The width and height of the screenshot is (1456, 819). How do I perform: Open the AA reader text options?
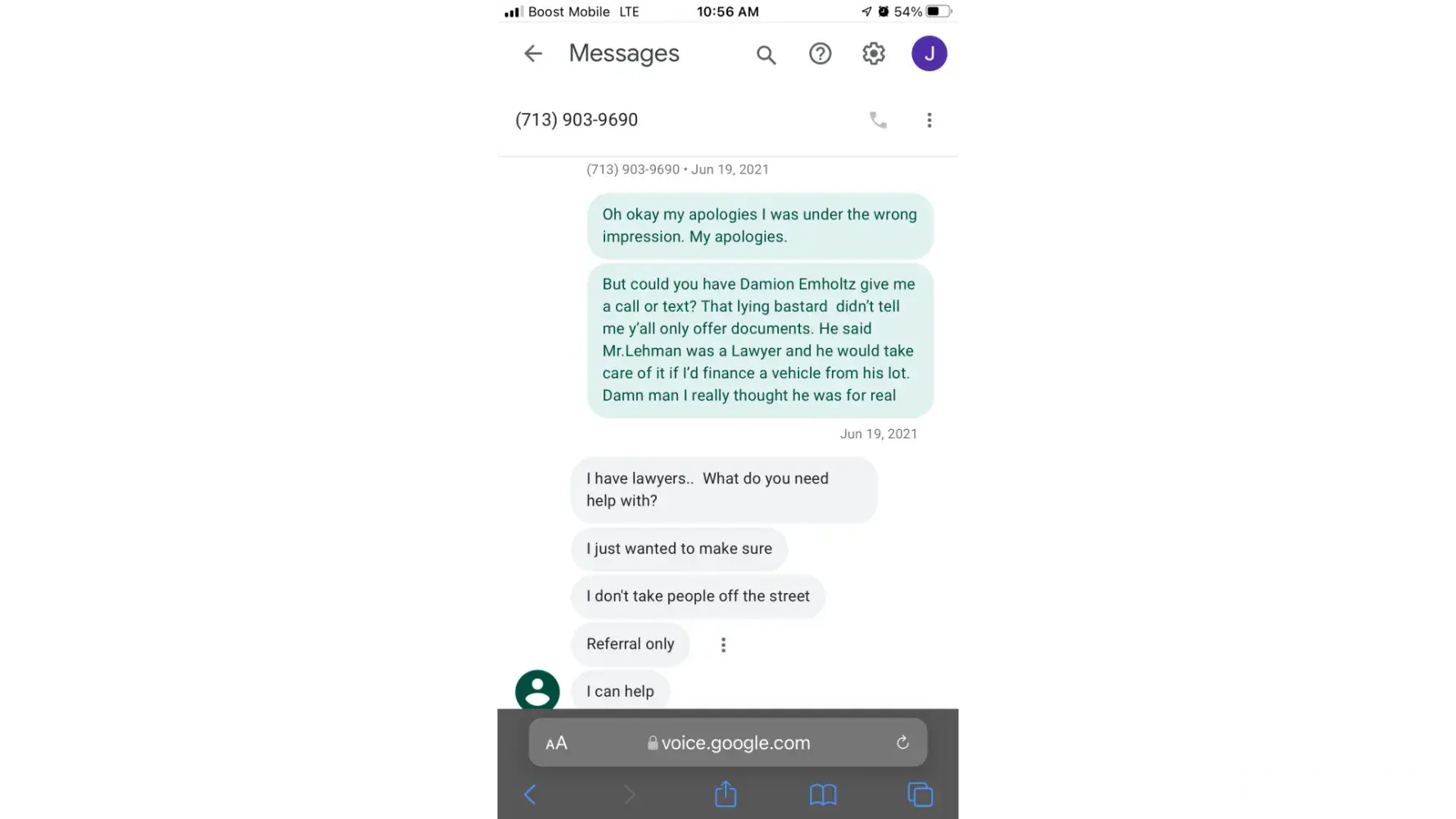[556, 744]
